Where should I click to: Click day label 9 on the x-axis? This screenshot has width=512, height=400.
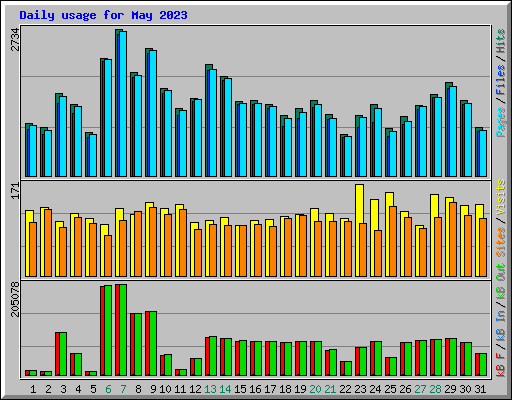coord(153,389)
